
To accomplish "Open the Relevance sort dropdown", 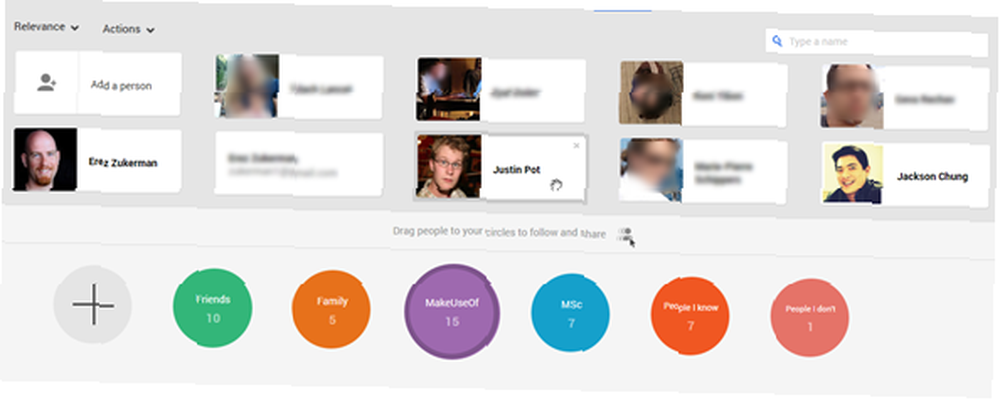I will coord(47,27).
